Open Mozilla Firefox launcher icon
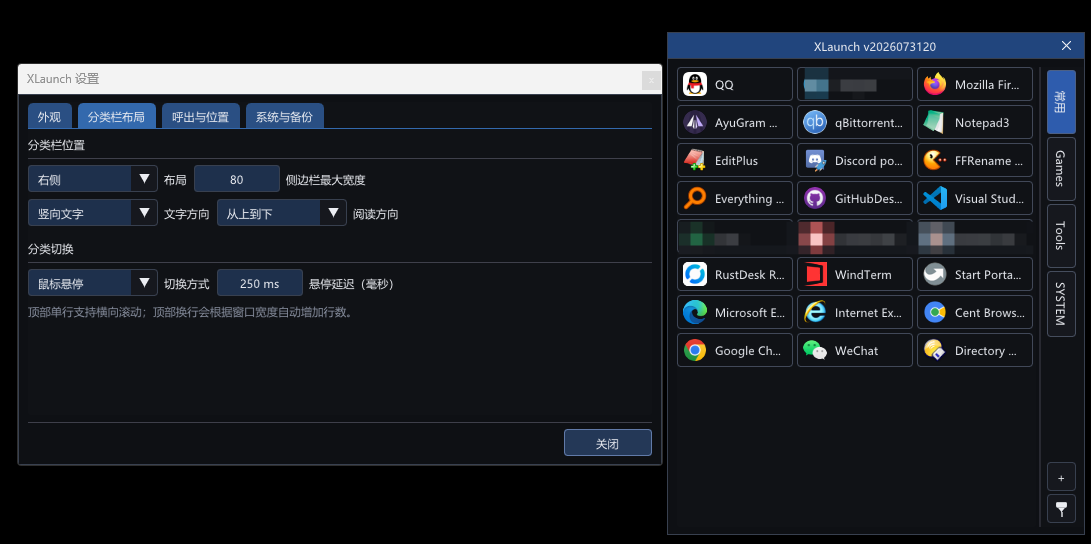 tap(934, 84)
